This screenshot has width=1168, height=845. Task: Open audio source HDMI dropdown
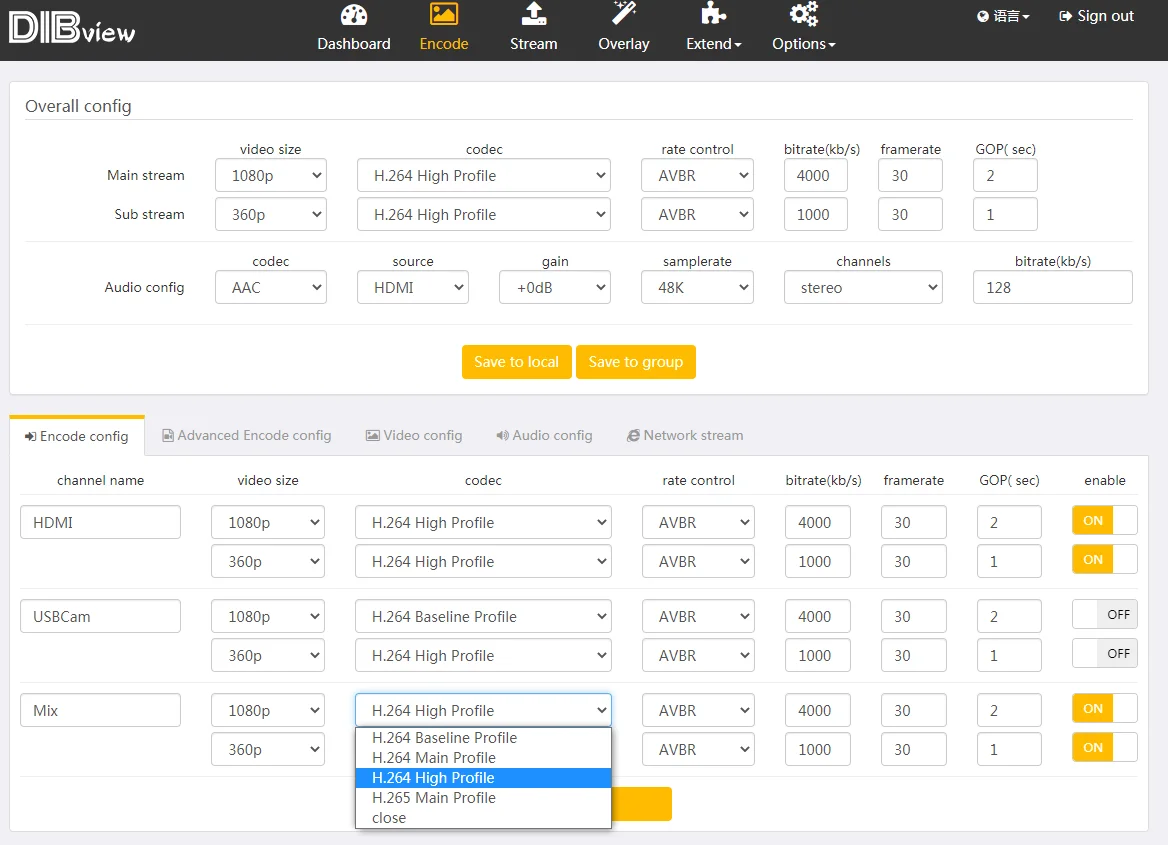(413, 288)
